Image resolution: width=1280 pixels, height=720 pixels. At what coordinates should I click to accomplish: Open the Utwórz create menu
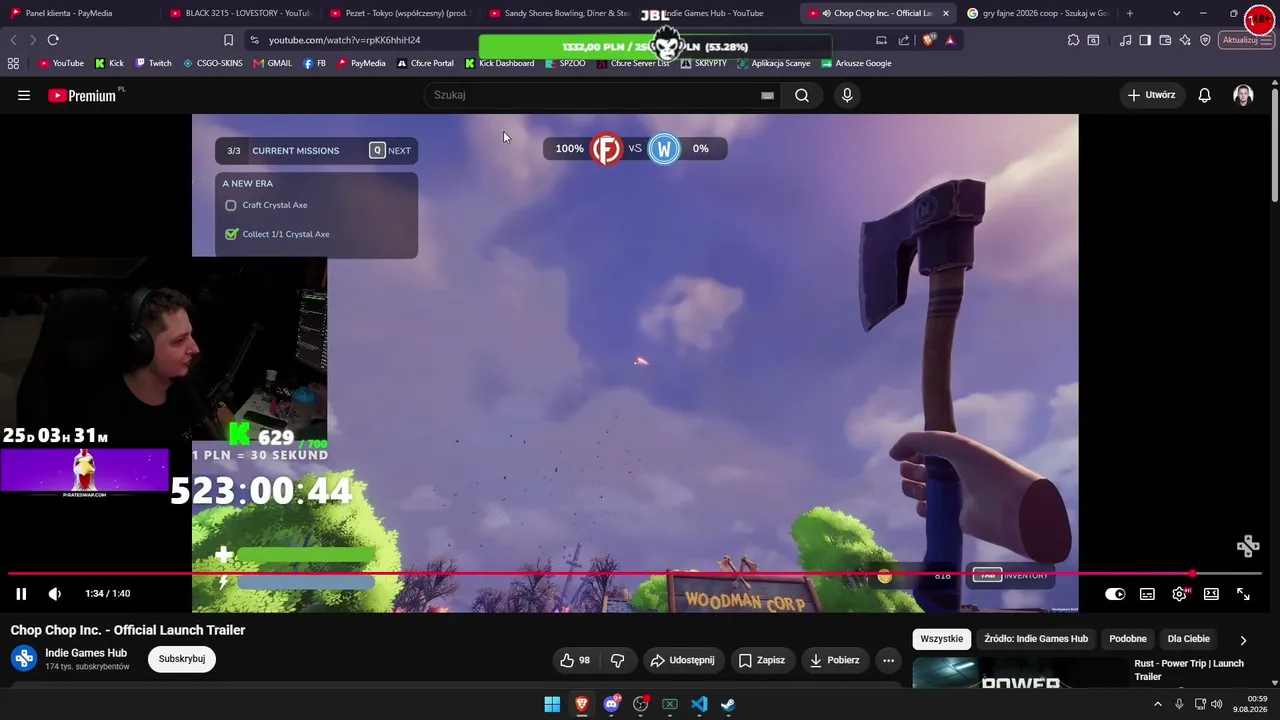click(x=1151, y=95)
